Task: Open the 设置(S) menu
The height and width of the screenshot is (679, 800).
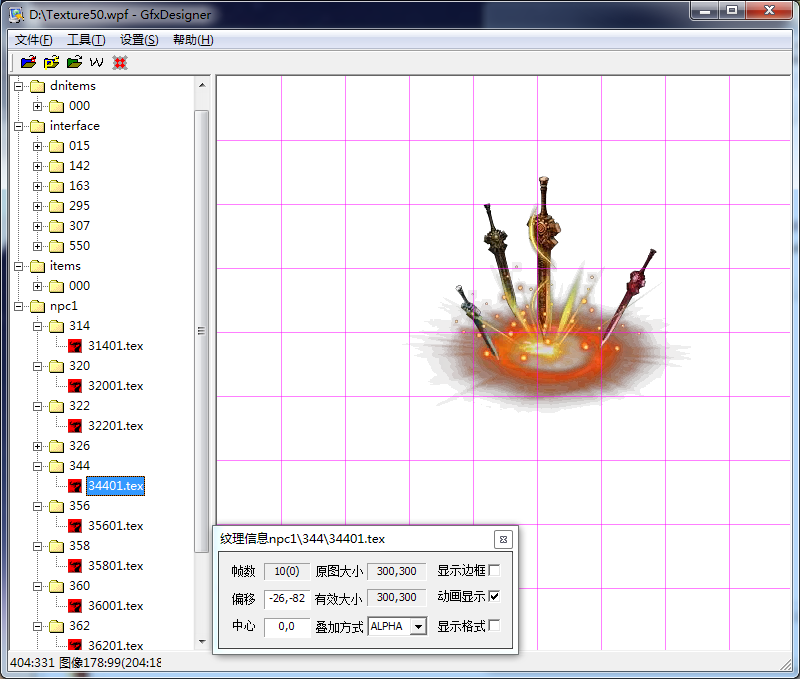Action: [139, 40]
